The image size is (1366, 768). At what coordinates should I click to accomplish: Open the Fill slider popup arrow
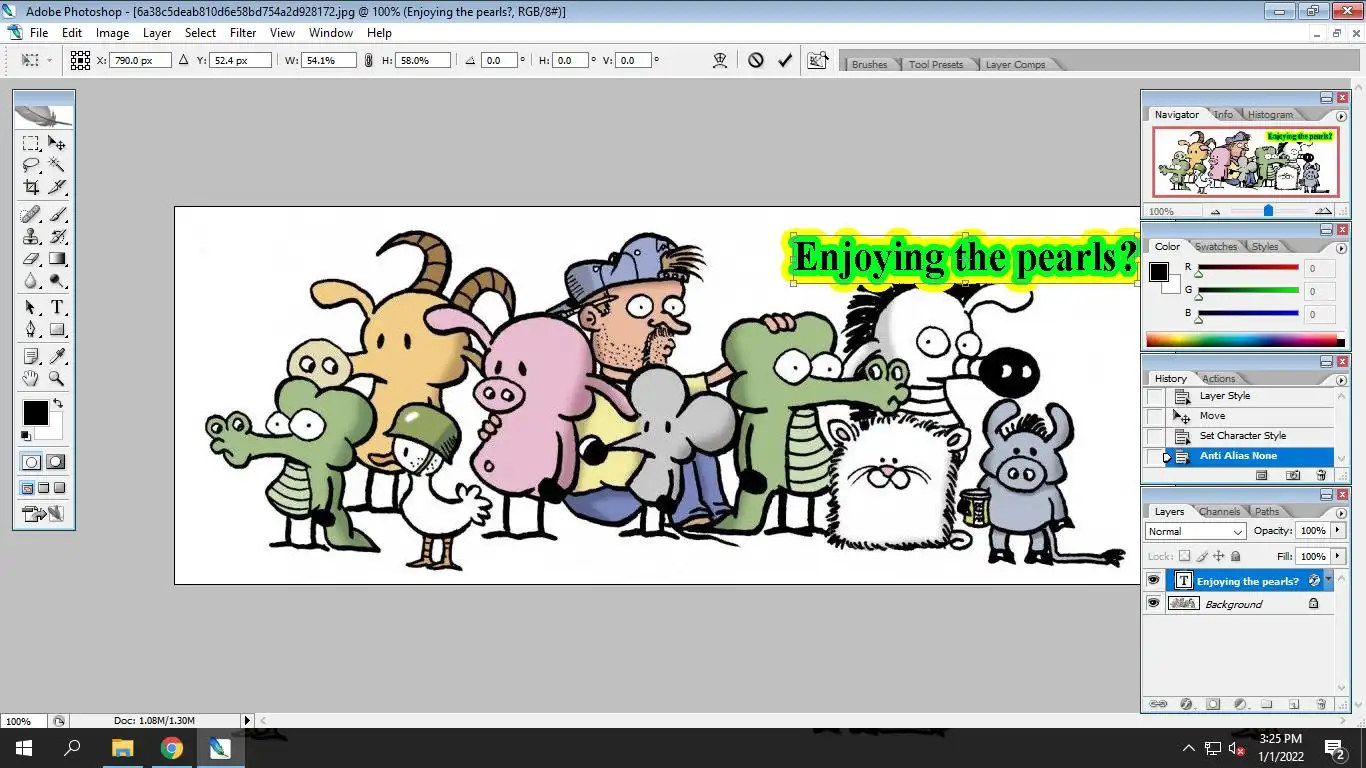coord(1337,556)
